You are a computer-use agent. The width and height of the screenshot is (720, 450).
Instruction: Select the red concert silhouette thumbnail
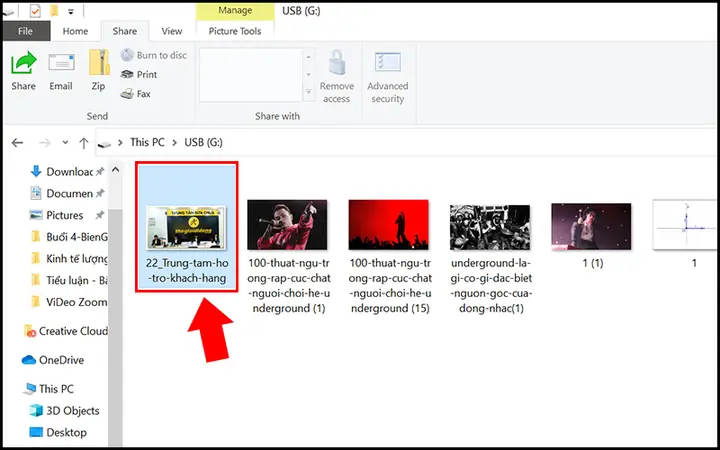(388, 225)
